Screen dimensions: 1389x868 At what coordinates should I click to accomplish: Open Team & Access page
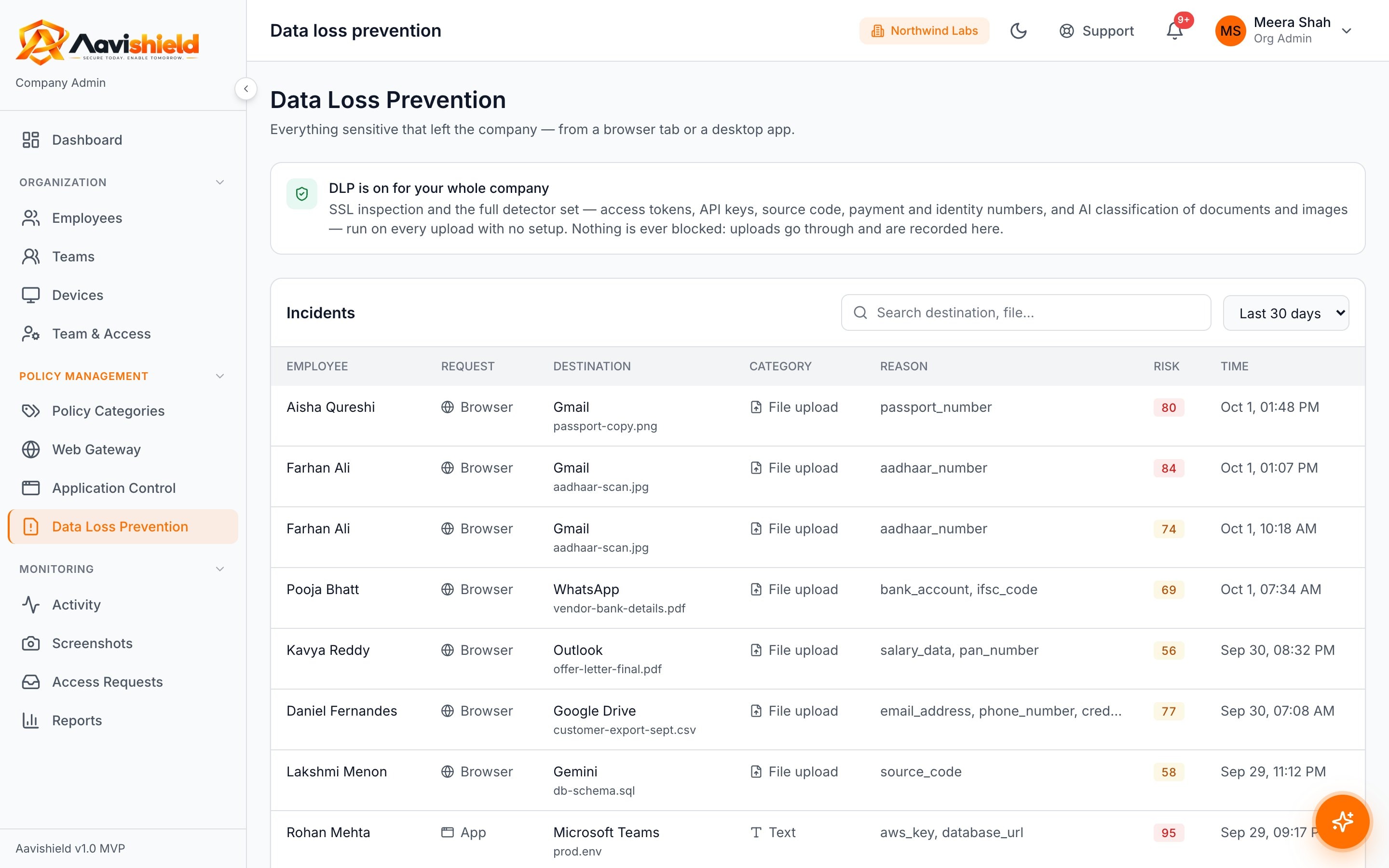123,334
